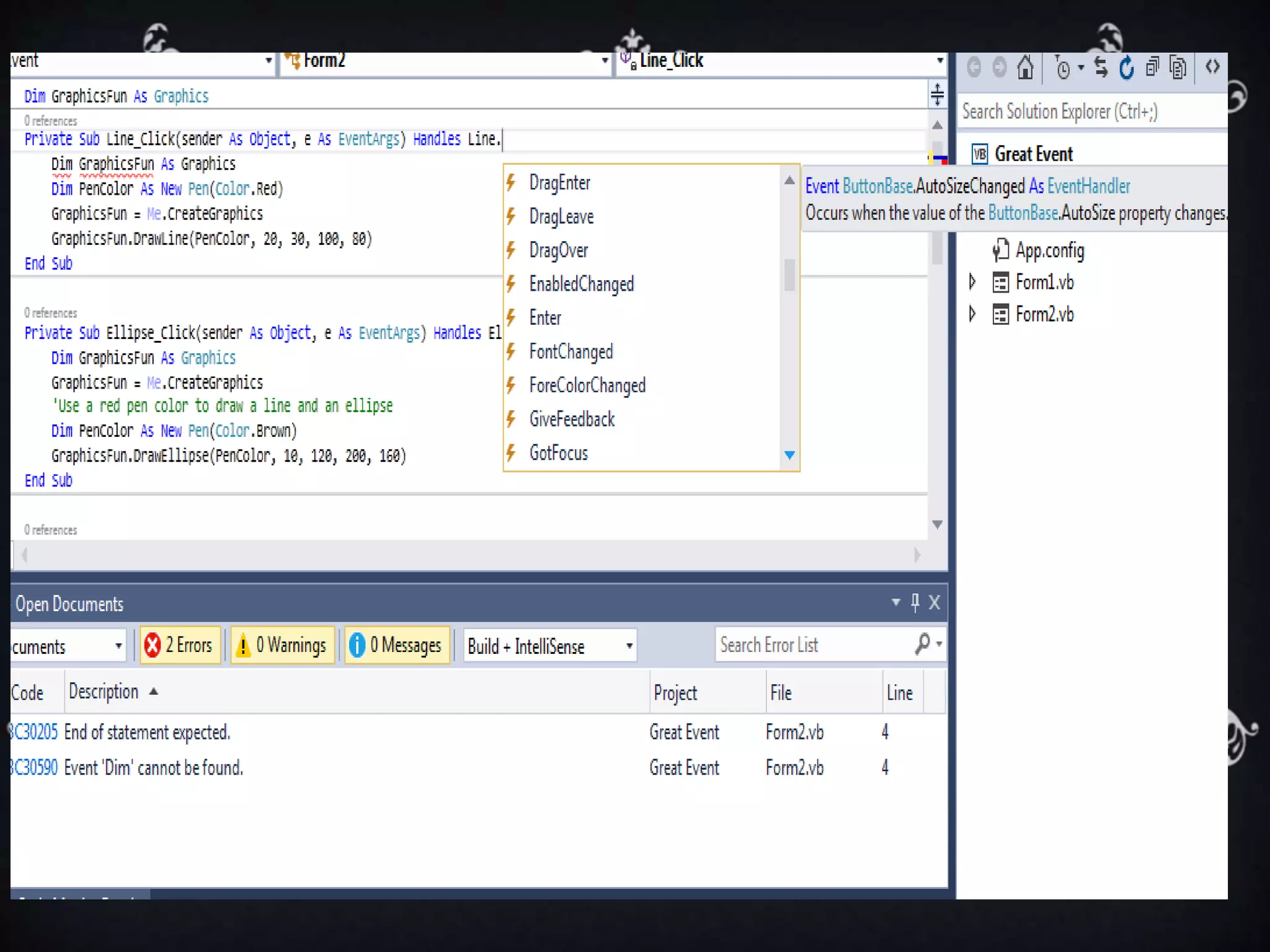The image size is (1270, 952).
Task: Sort errors by the Description column header
Action: coord(104,691)
